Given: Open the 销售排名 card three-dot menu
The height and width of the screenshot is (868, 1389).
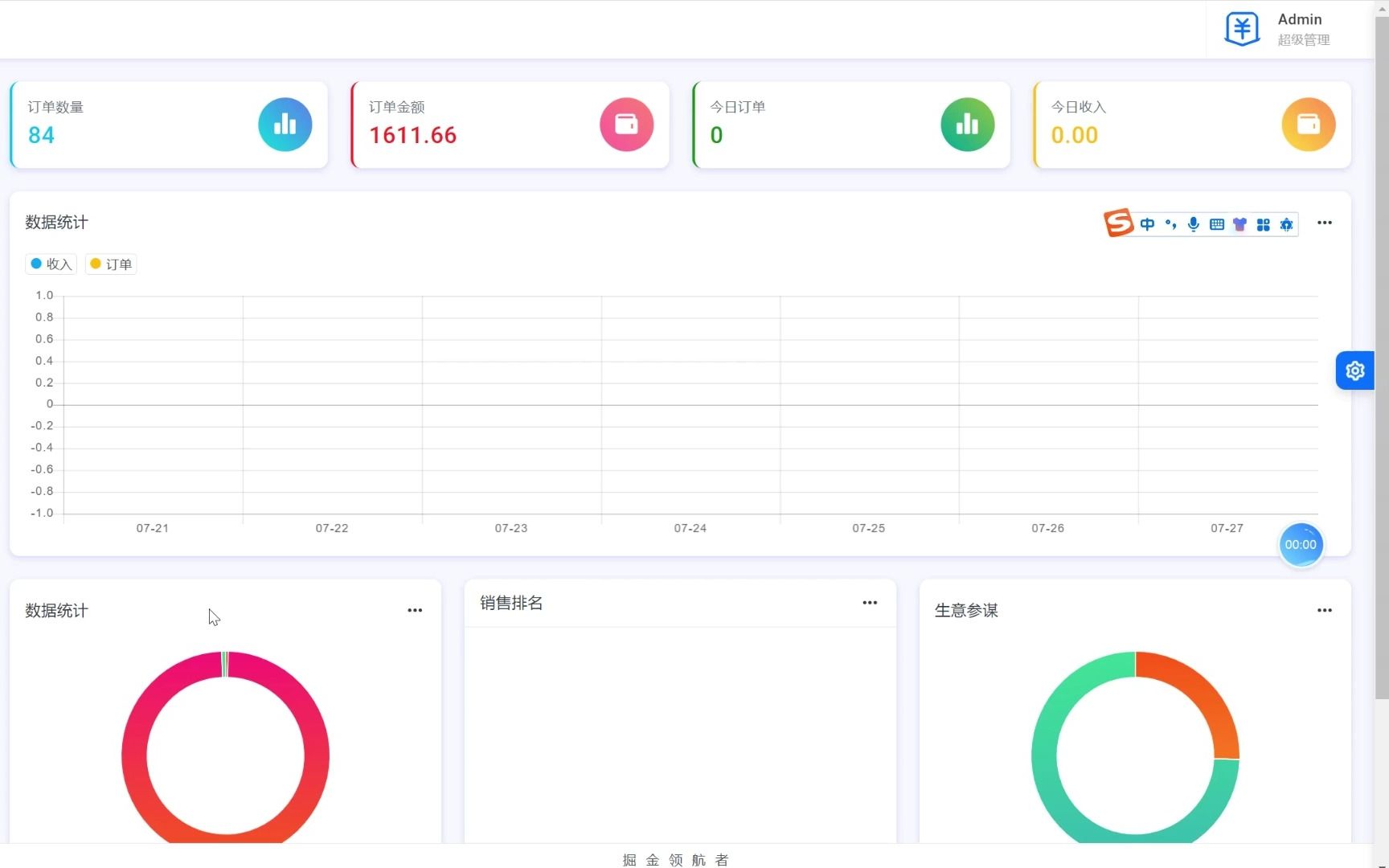Looking at the screenshot, I should coord(870,602).
